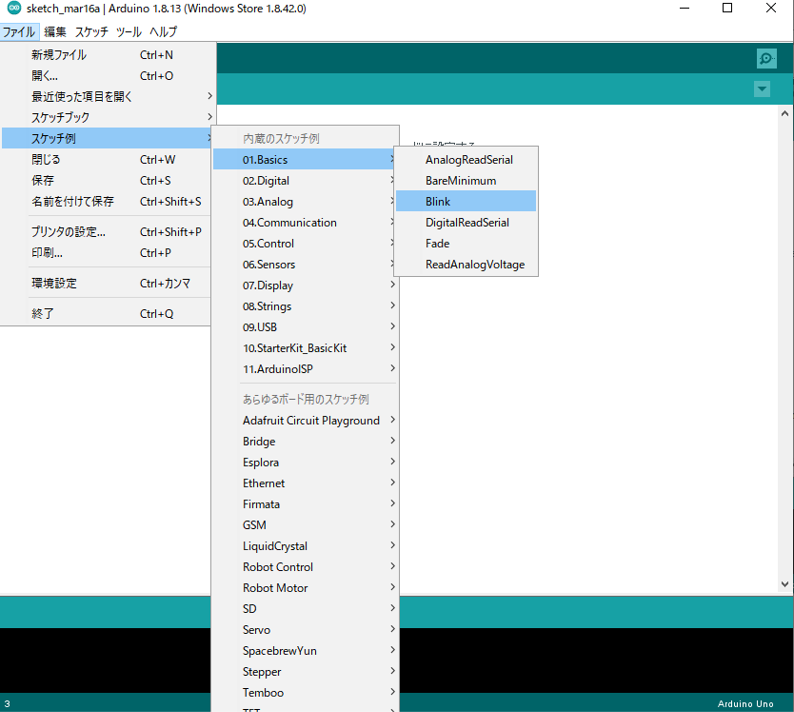Screen dimensions: 794x712
Task: Expand Ethernet examples submenu
Action: coord(305,483)
